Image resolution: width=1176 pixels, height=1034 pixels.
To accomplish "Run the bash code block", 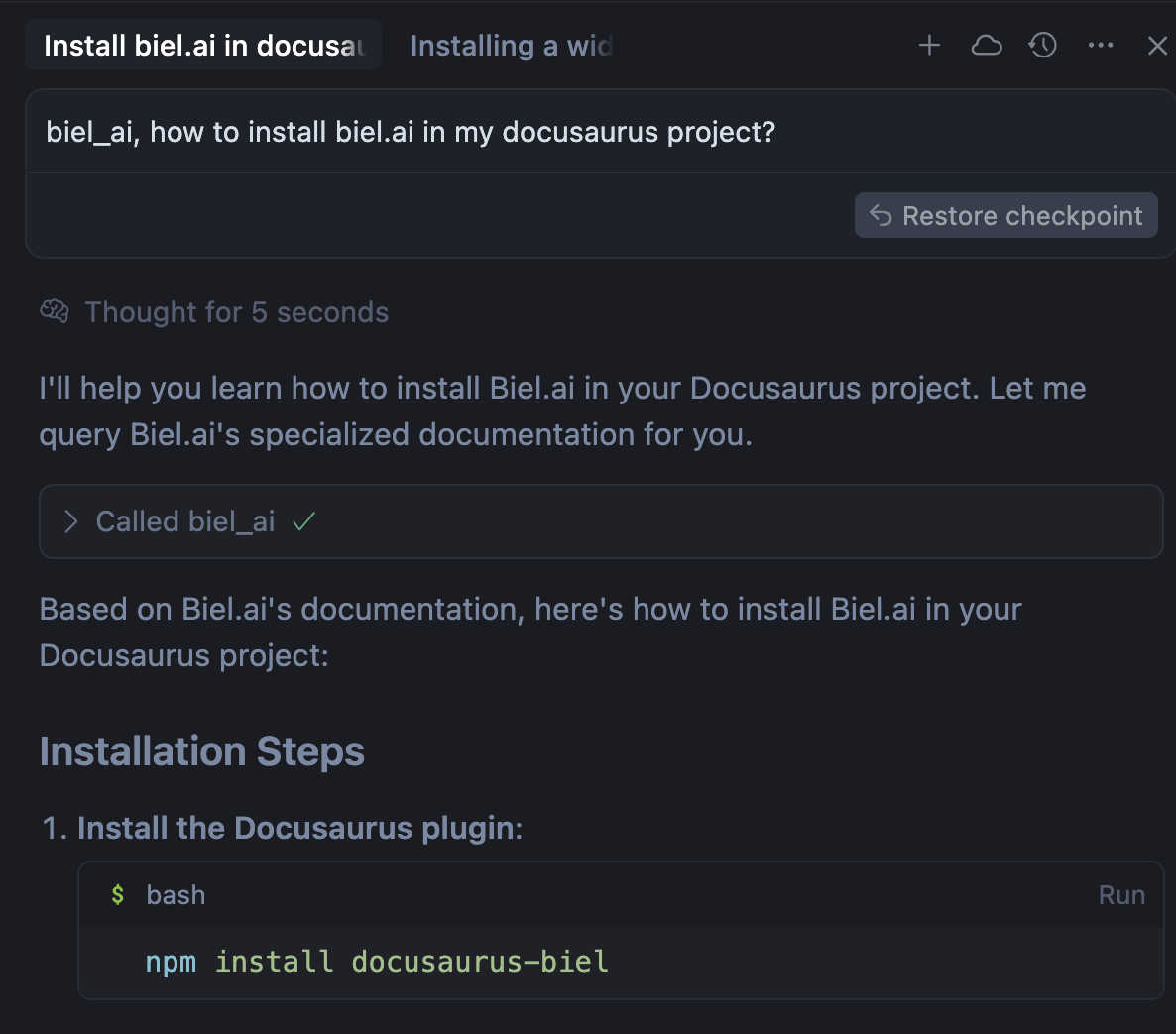I will click(x=1121, y=894).
